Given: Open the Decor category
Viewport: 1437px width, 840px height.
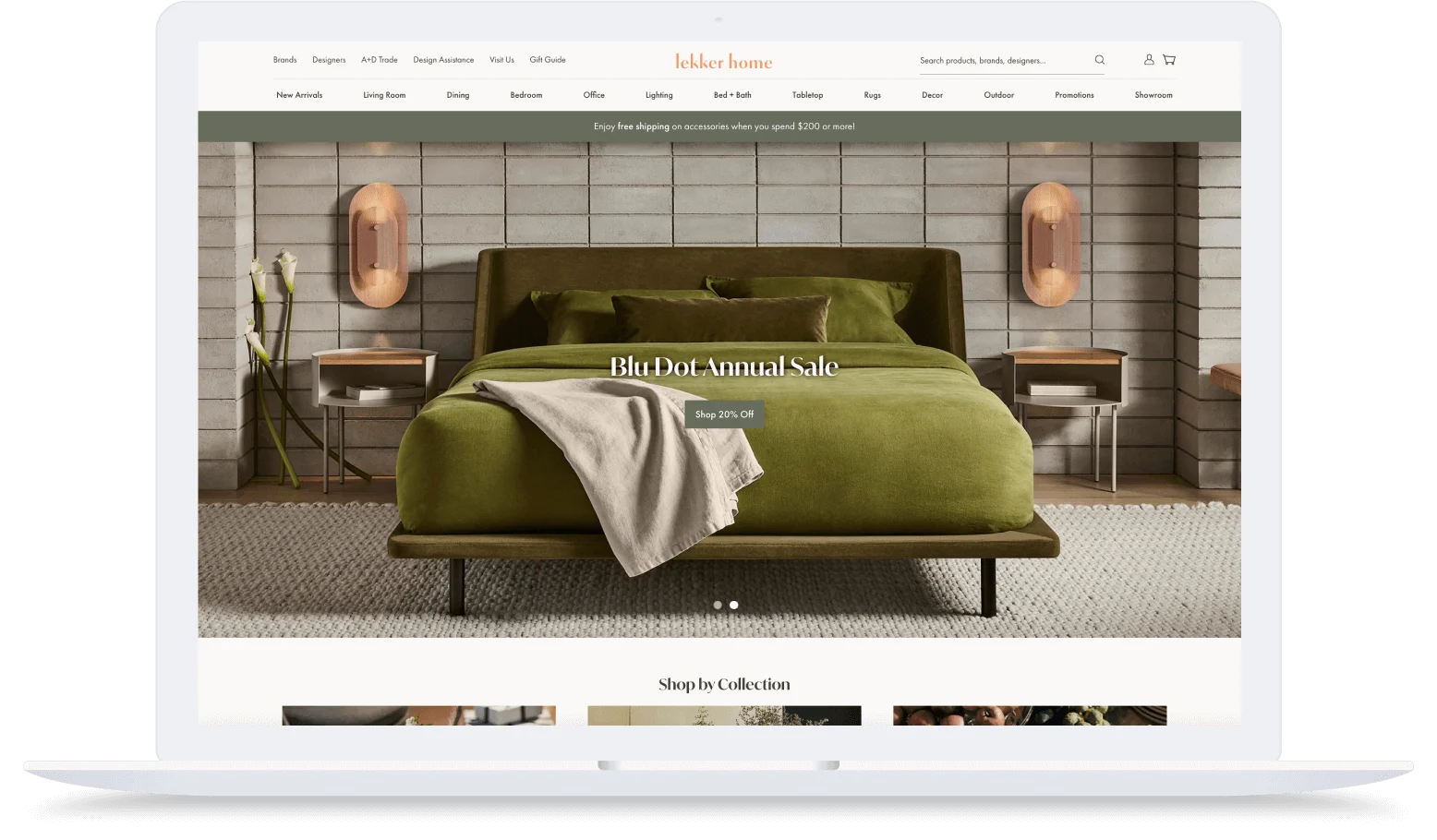Looking at the screenshot, I should tap(932, 95).
